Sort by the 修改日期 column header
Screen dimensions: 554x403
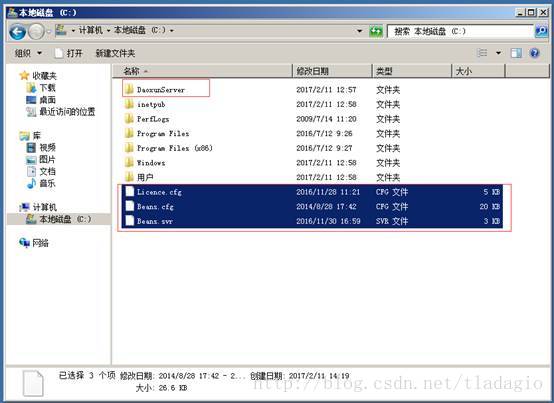[x=332, y=71]
